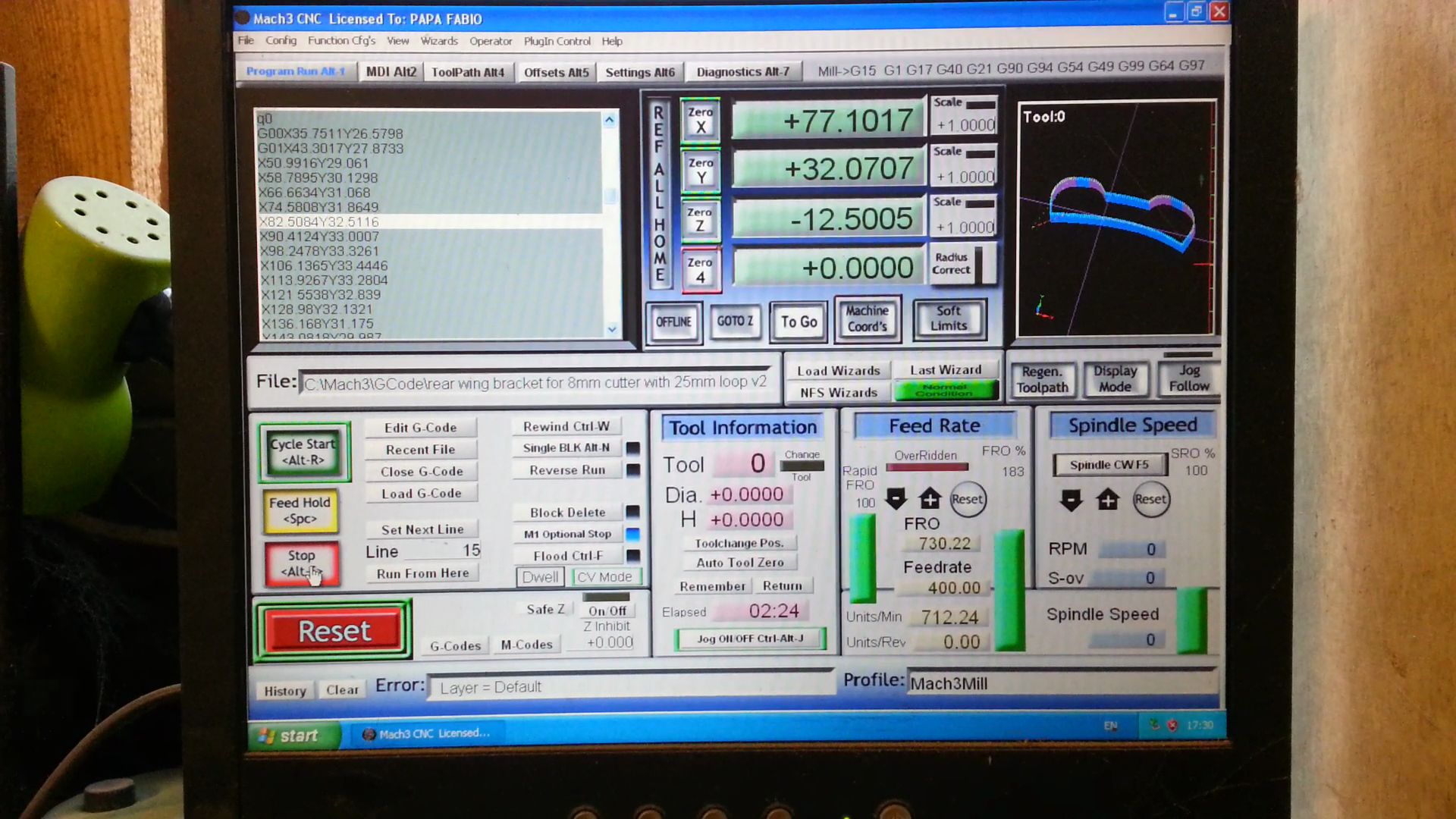The width and height of the screenshot is (1456, 819).
Task: Click the Zero 4 axis button
Action: [x=700, y=270]
